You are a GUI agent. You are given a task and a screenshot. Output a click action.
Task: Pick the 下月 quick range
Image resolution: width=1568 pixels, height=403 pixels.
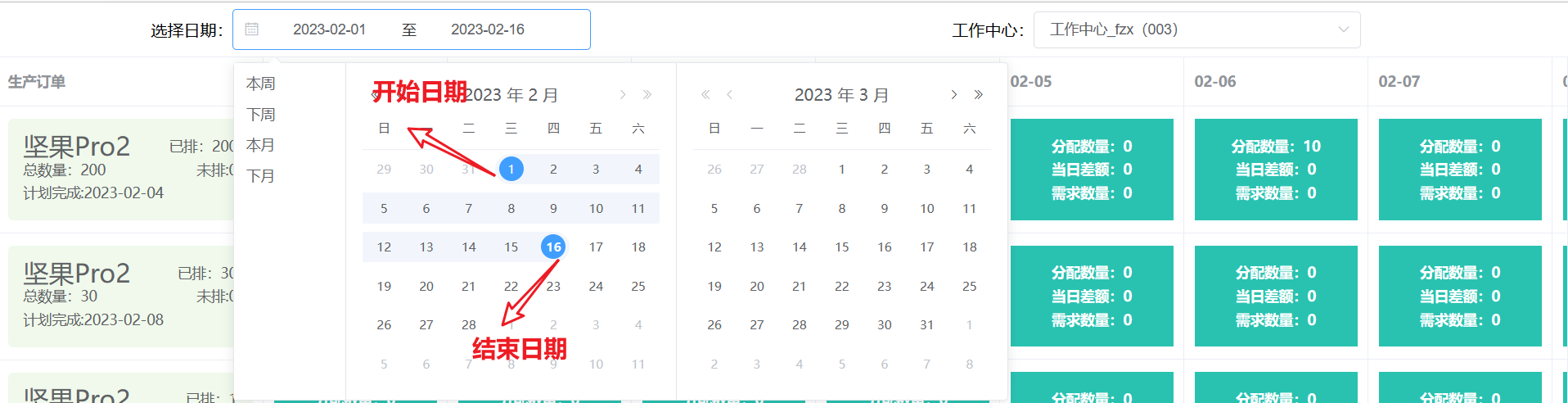[261, 176]
